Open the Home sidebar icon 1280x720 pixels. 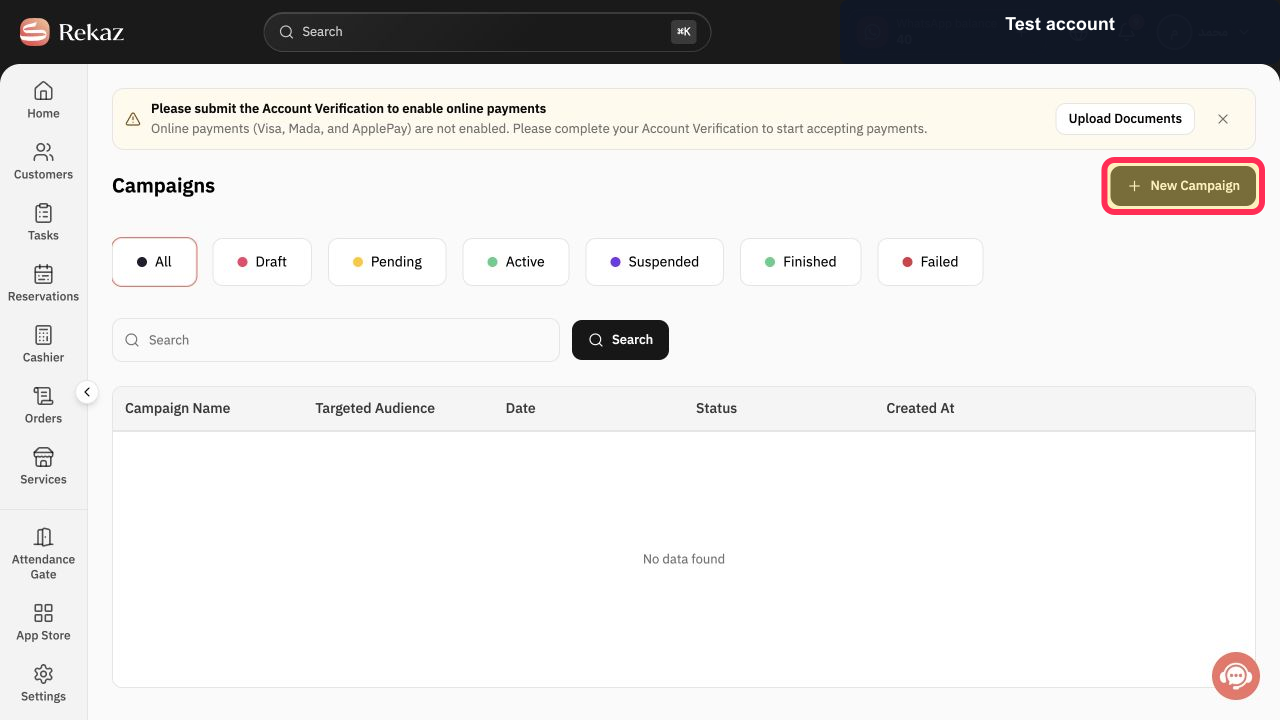(x=43, y=91)
